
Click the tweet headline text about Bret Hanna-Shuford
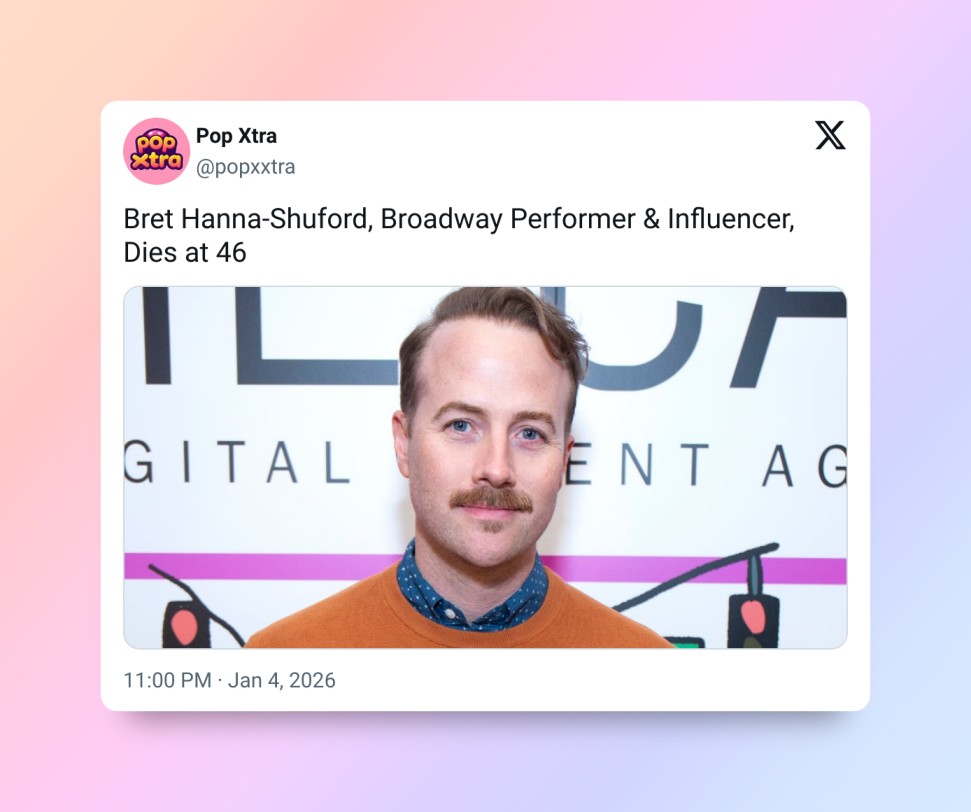tap(458, 235)
